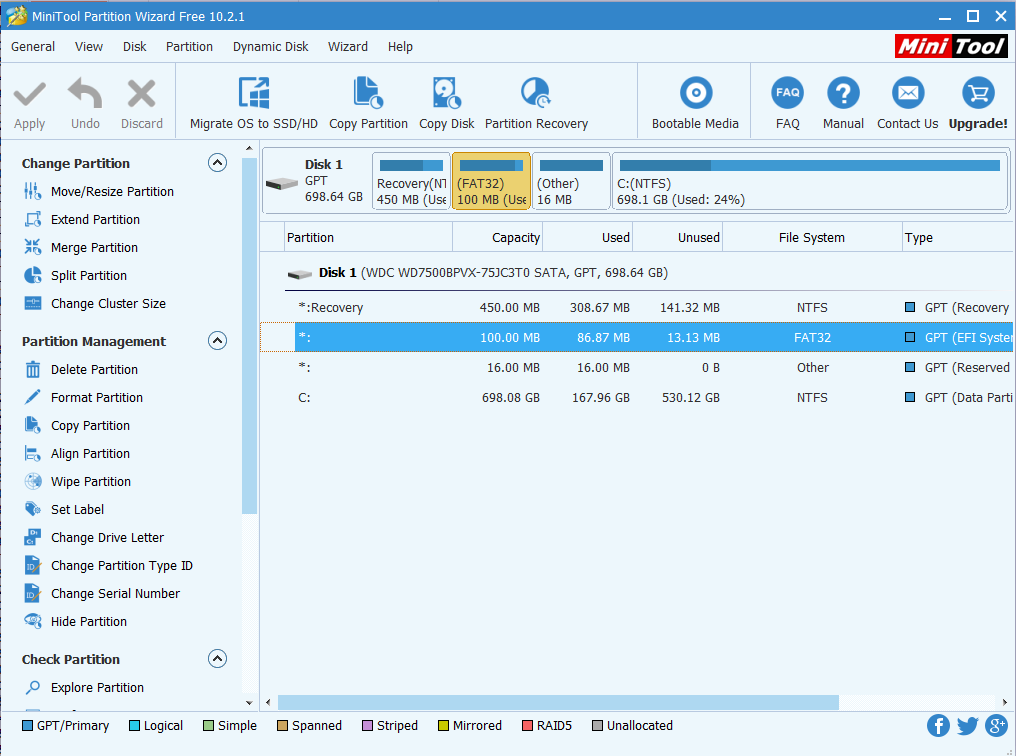Click the Contact Us envelope icon

coord(907,93)
